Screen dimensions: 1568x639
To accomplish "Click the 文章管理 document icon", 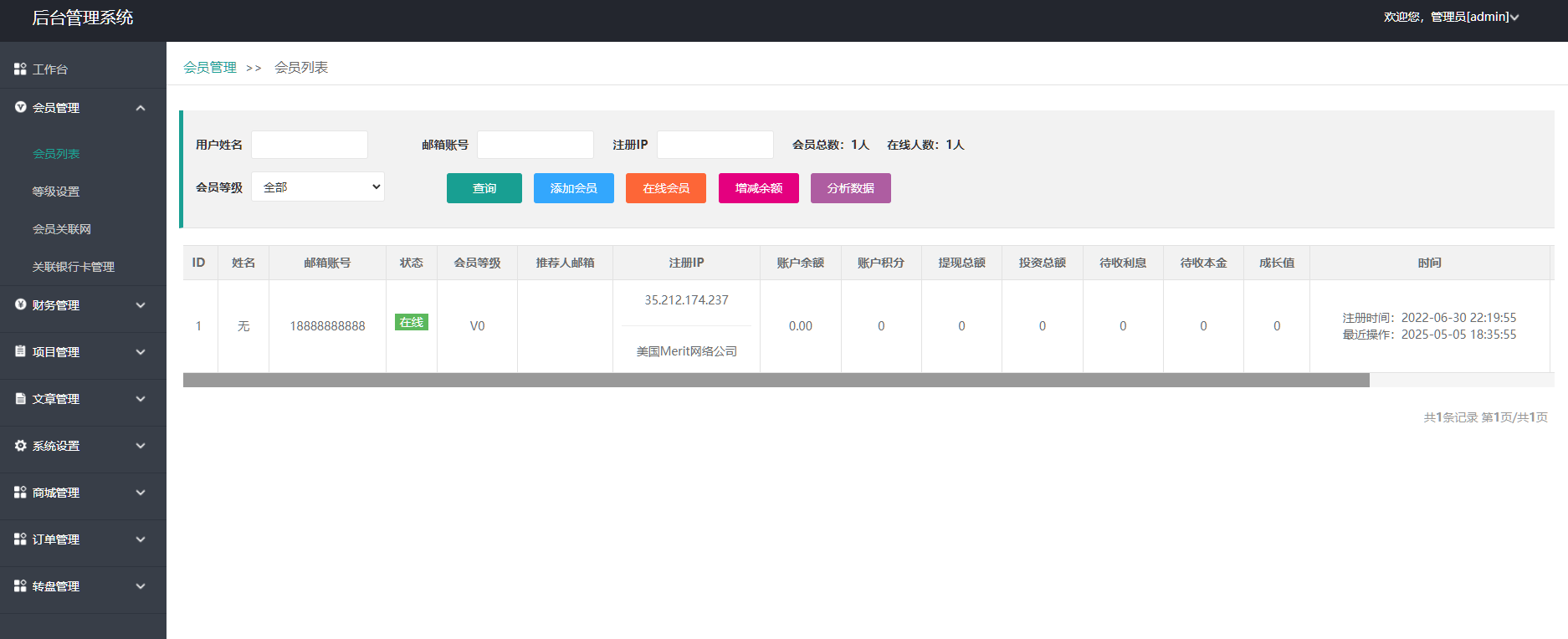I will [20, 399].
